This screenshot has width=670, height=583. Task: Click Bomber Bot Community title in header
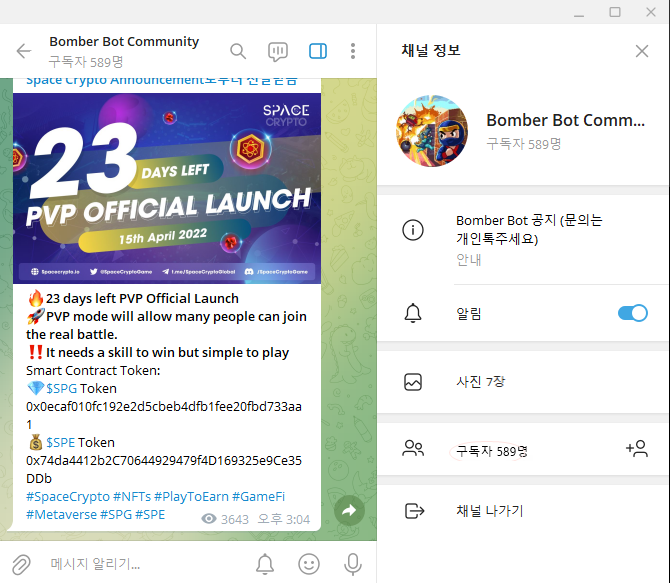tap(124, 41)
